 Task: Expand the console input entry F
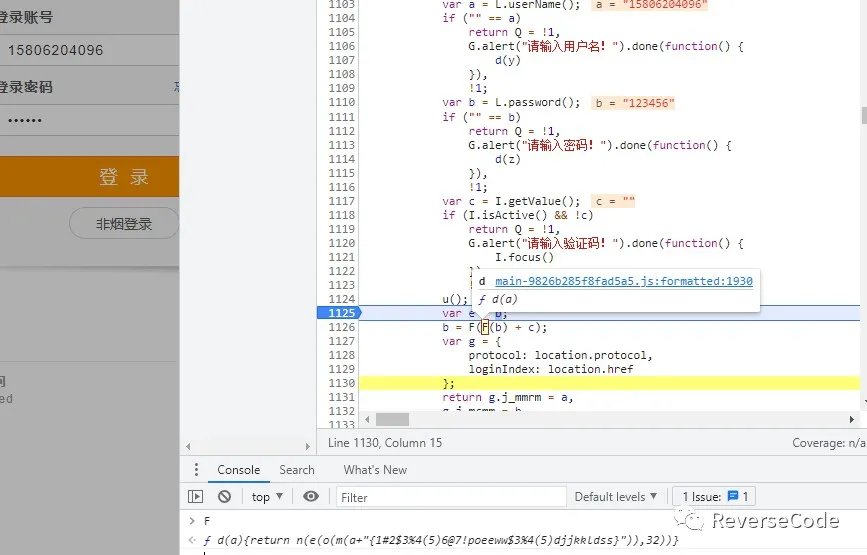pos(192,521)
